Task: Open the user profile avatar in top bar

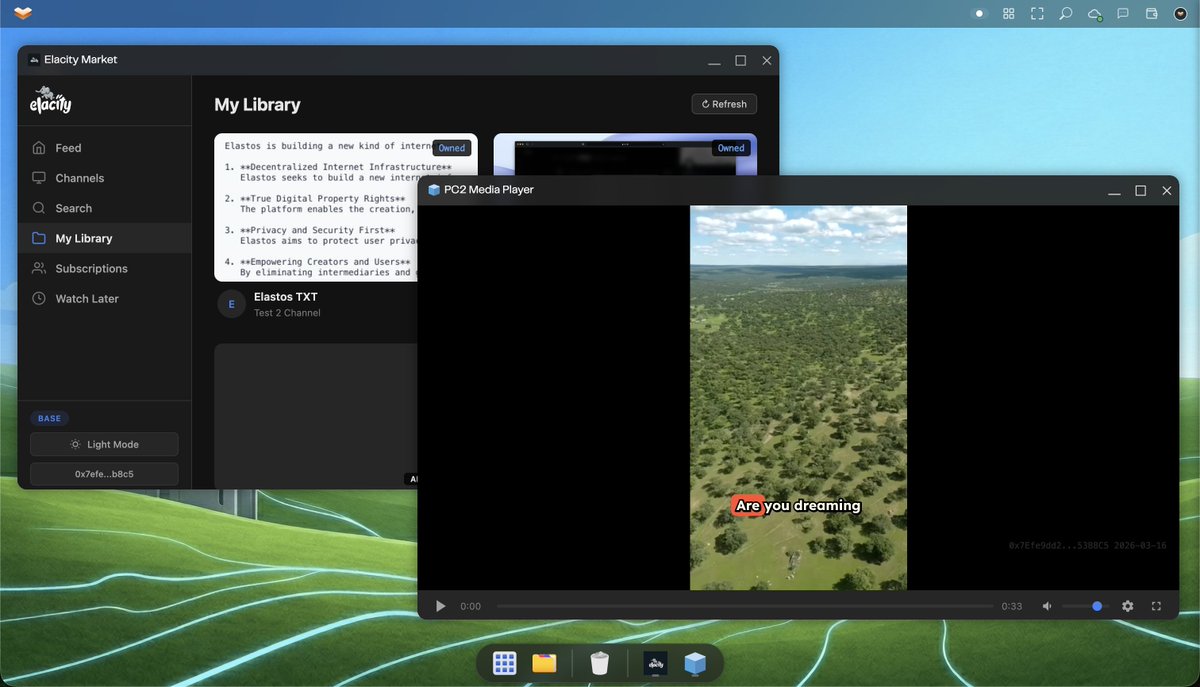Action: 1180,14
